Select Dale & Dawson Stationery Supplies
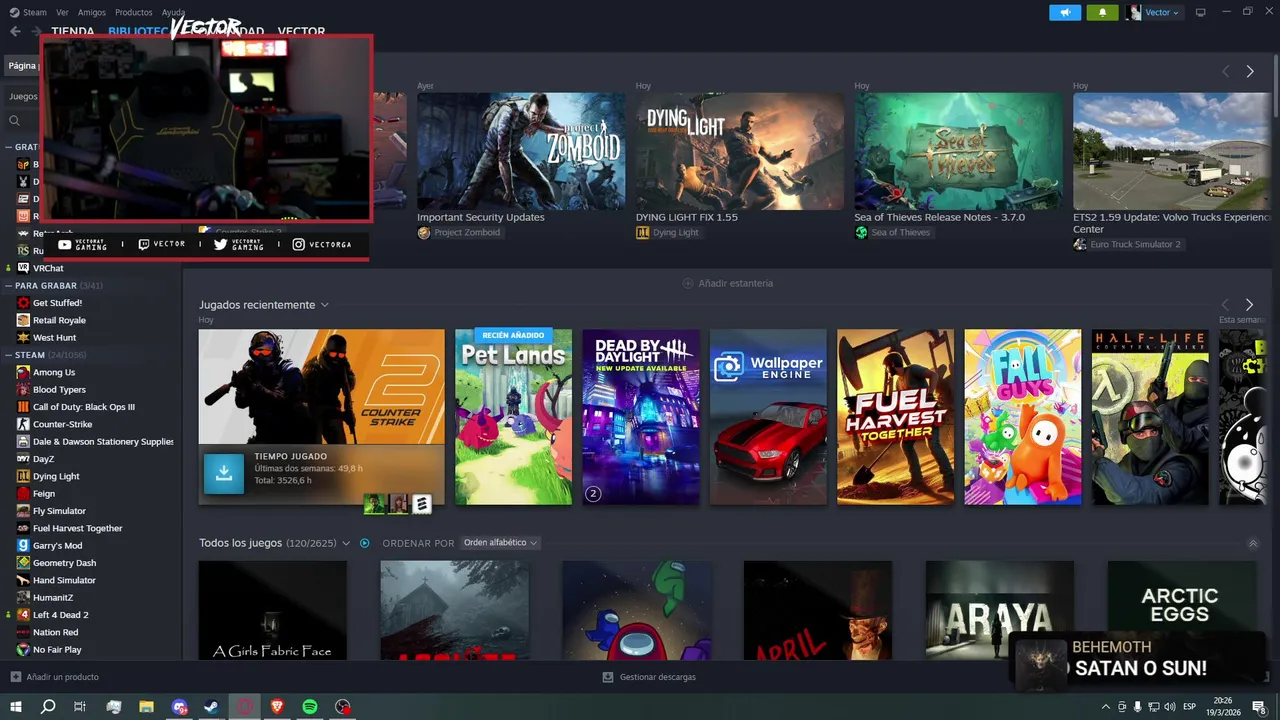Image resolution: width=1280 pixels, height=720 pixels. (103, 441)
